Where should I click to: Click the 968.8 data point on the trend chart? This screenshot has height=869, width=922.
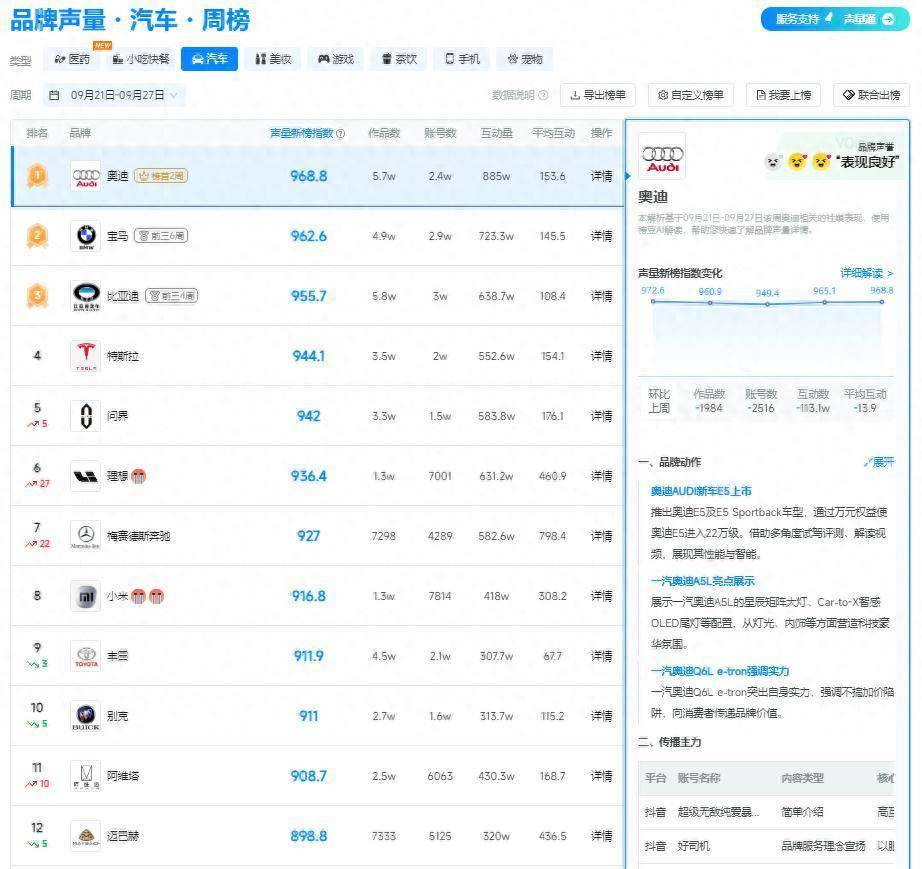881,303
